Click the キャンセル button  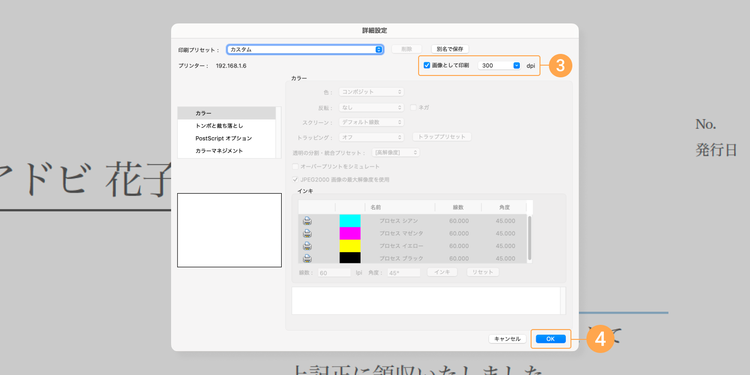(x=507, y=339)
